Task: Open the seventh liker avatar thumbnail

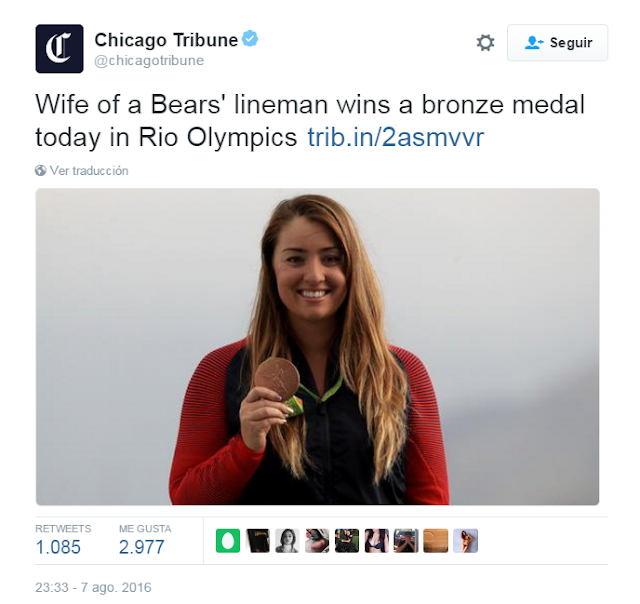Action: [x=406, y=541]
